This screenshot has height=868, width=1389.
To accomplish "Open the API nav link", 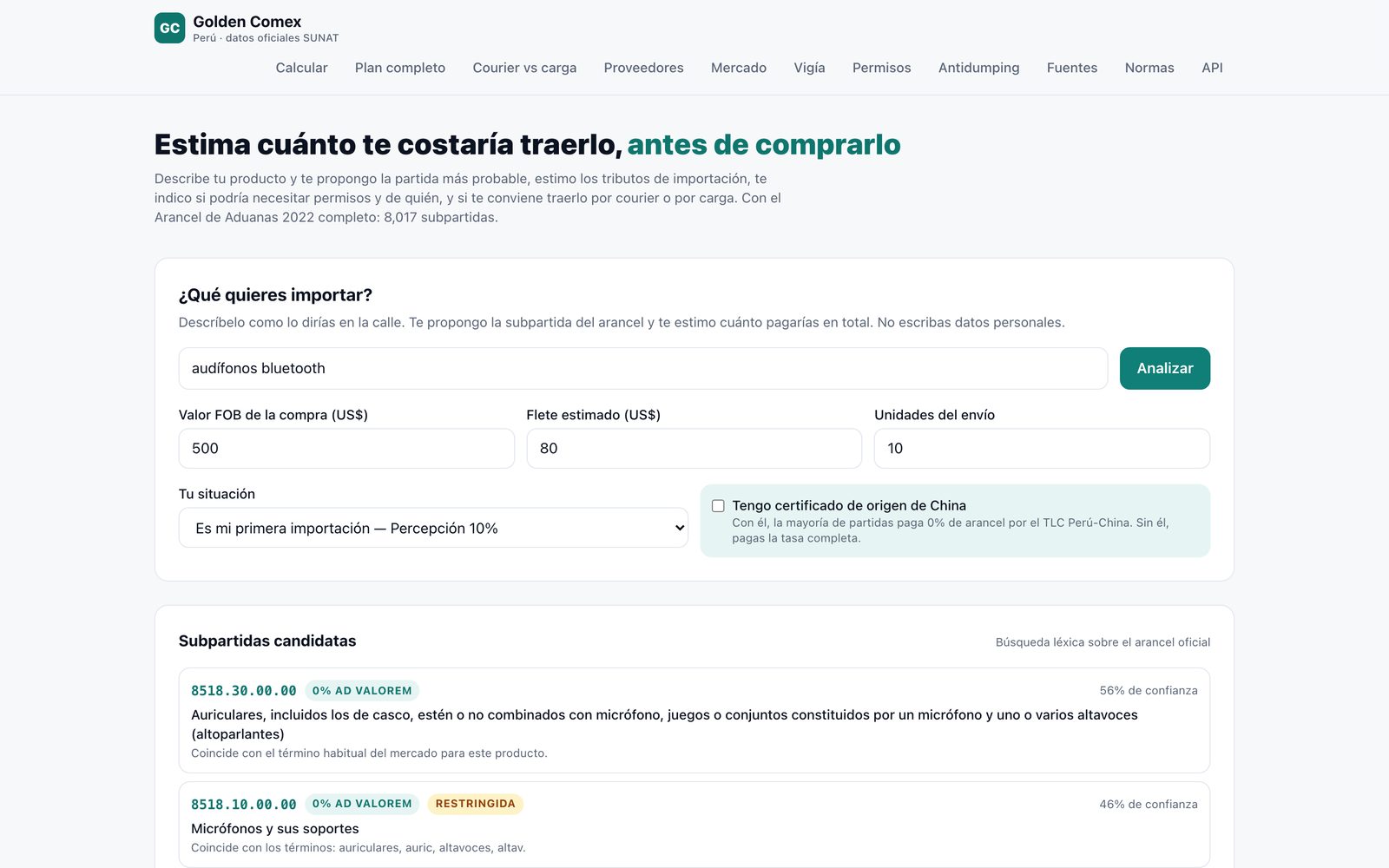I will [1212, 68].
